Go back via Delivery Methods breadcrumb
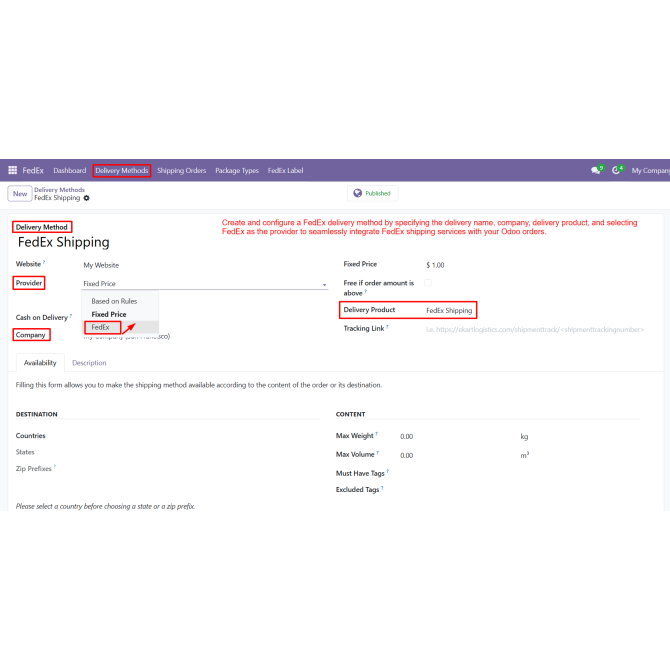 click(59, 190)
